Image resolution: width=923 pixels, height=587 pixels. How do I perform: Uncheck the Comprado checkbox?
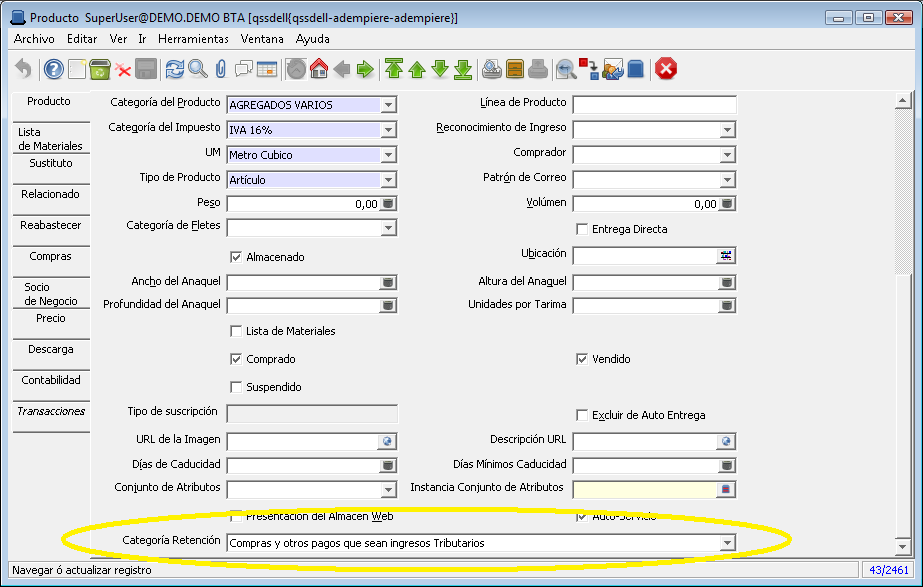[x=236, y=359]
